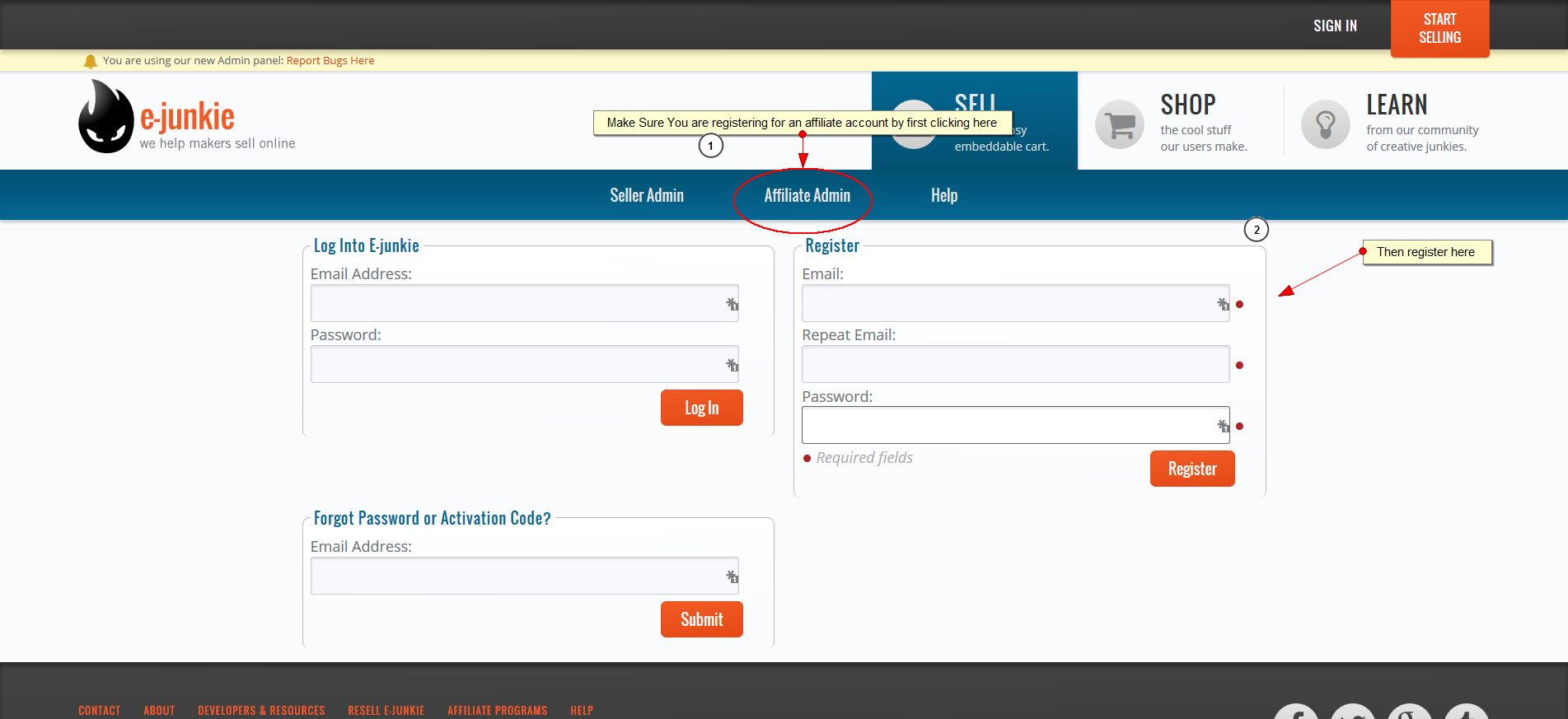Click 'the cool stuff our users make' text
The width and height of the screenshot is (1568, 719).
1204,138
